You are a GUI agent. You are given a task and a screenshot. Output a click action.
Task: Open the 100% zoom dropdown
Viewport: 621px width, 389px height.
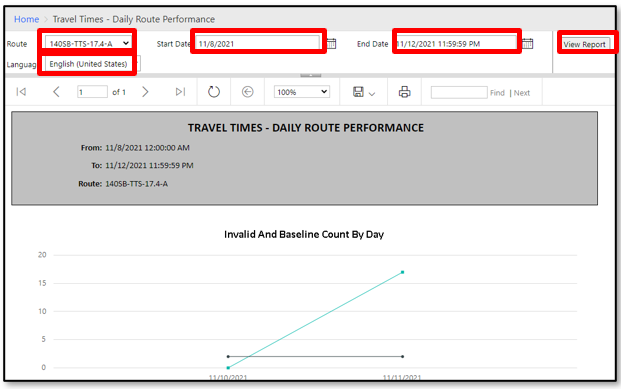[x=302, y=92]
